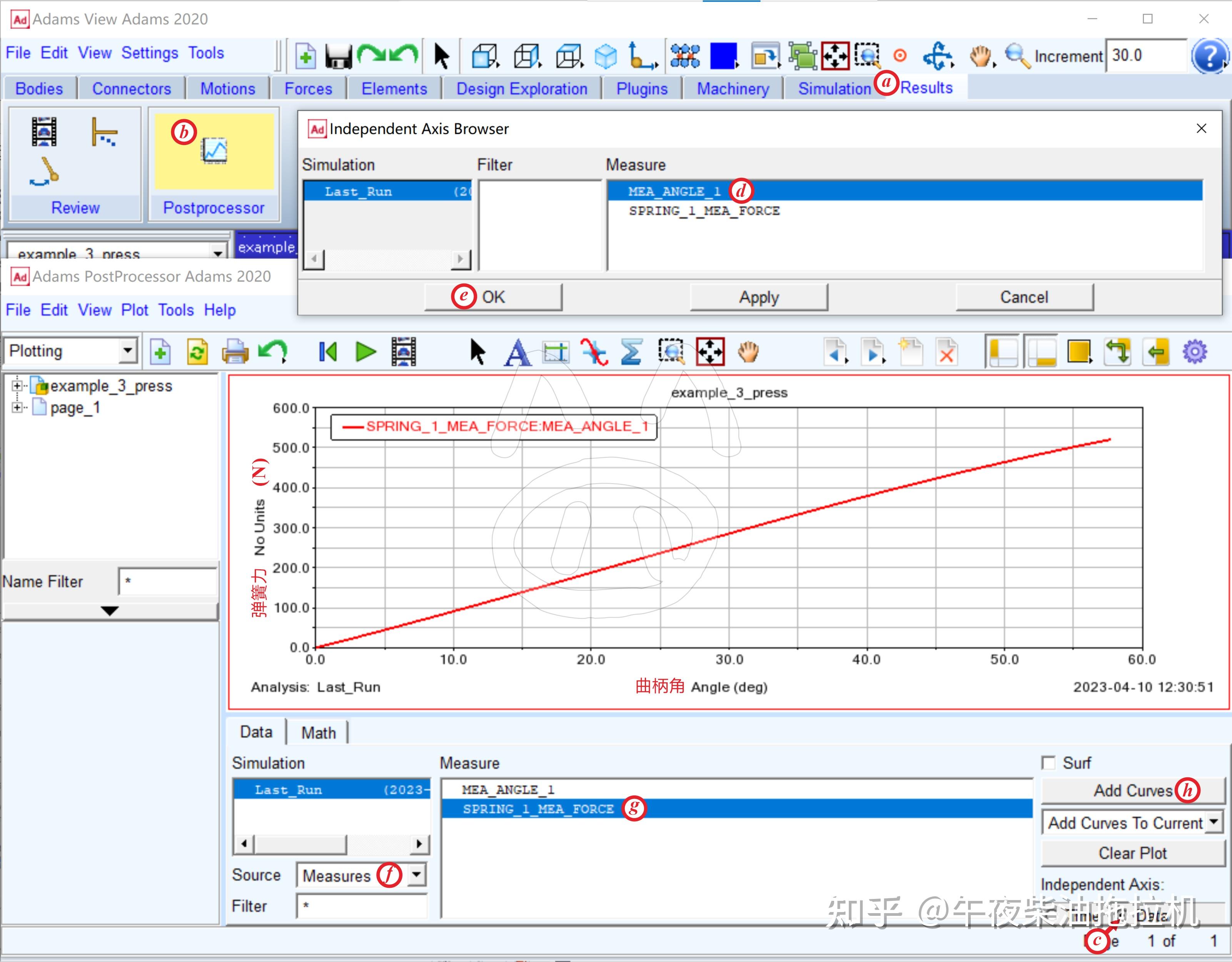Click the blue gear settings icon
Viewport: 1232px width, 962px height.
click(x=1195, y=352)
